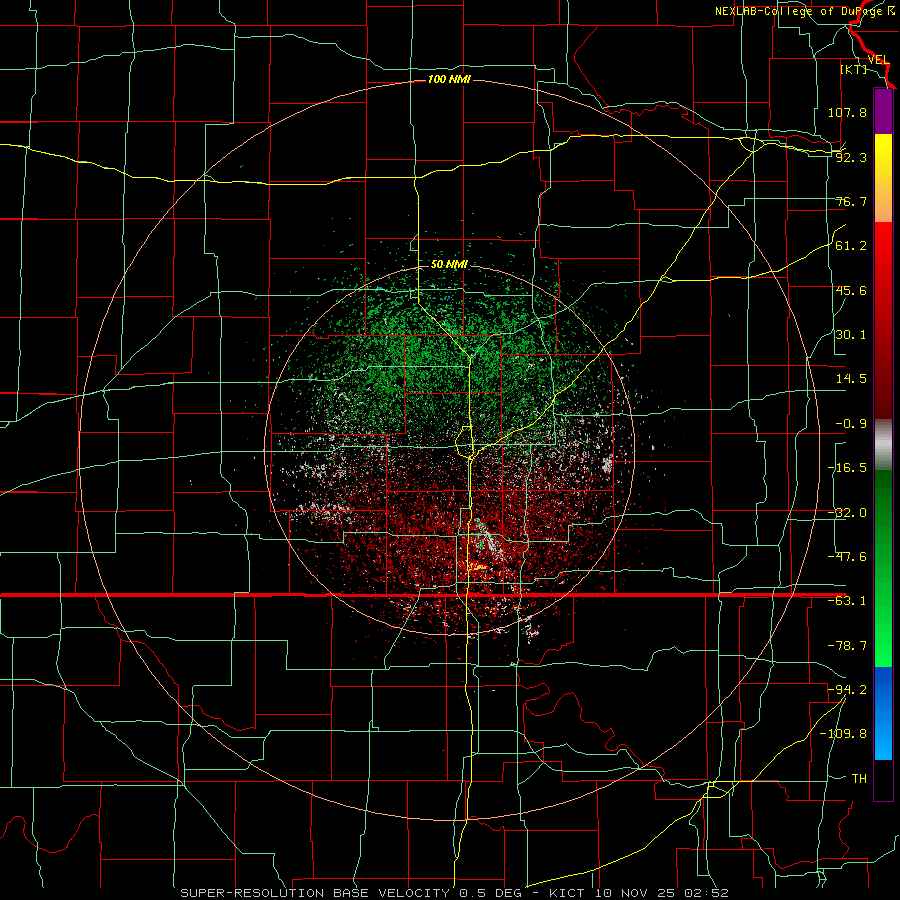Click the -109.8 velocity scale value
The height and width of the screenshot is (900, 900).
click(843, 734)
